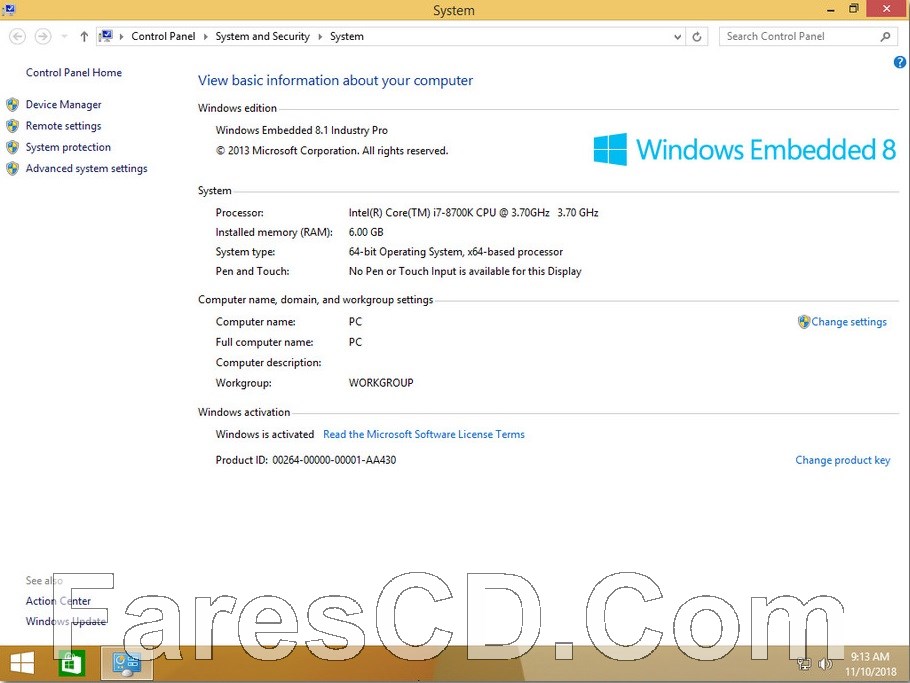Select the 64-bit Operating System text
Screen dimensions: 910x683
point(456,252)
